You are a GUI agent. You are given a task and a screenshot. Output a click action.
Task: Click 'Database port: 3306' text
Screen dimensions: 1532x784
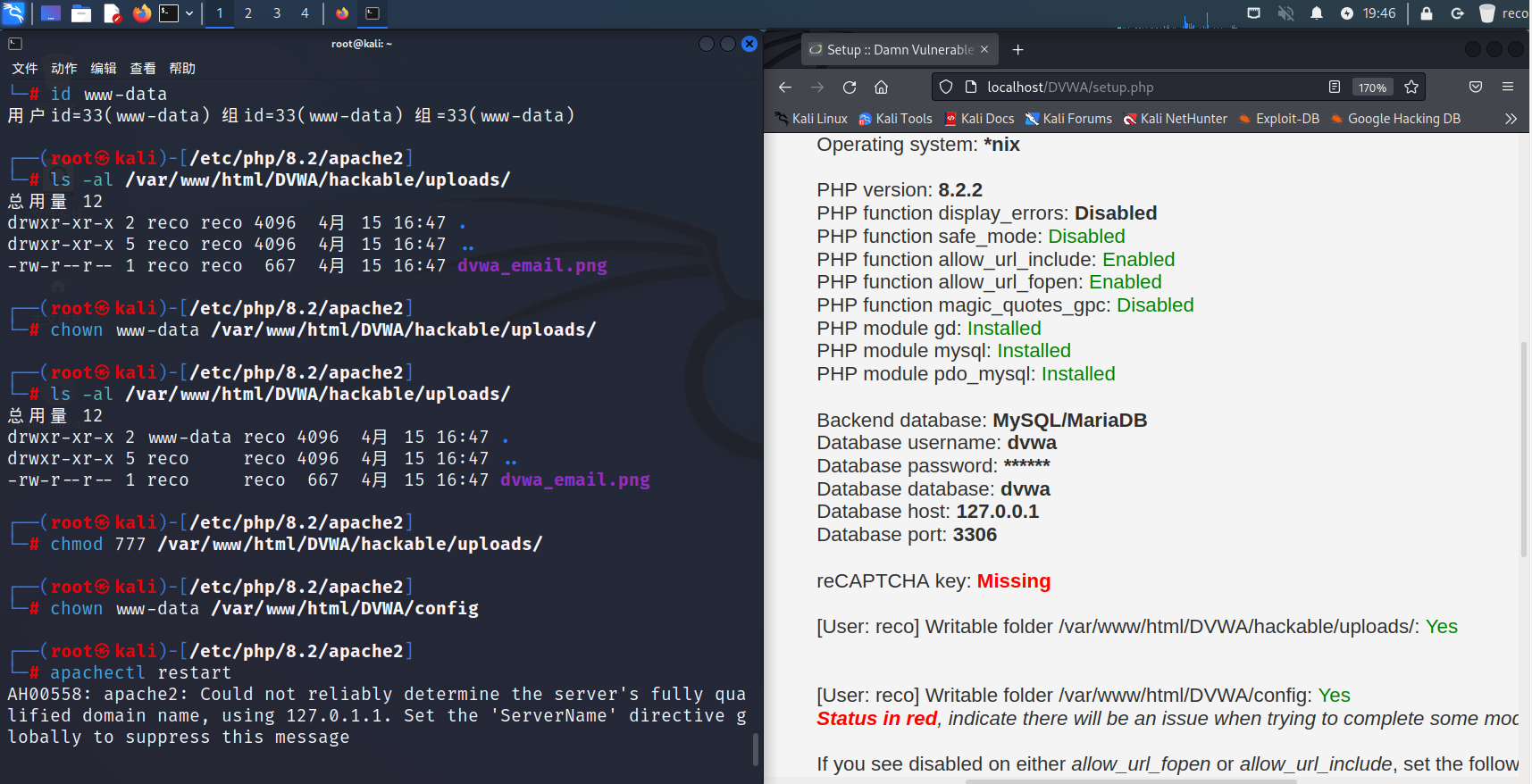point(907,535)
